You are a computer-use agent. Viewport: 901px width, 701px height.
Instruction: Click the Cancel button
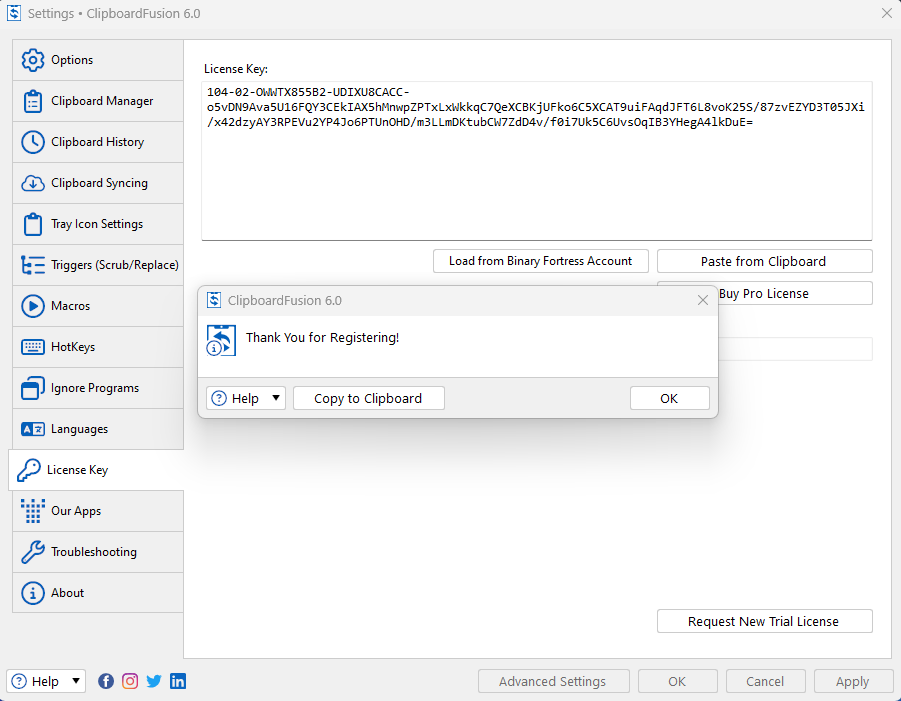(x=765, y=681)
